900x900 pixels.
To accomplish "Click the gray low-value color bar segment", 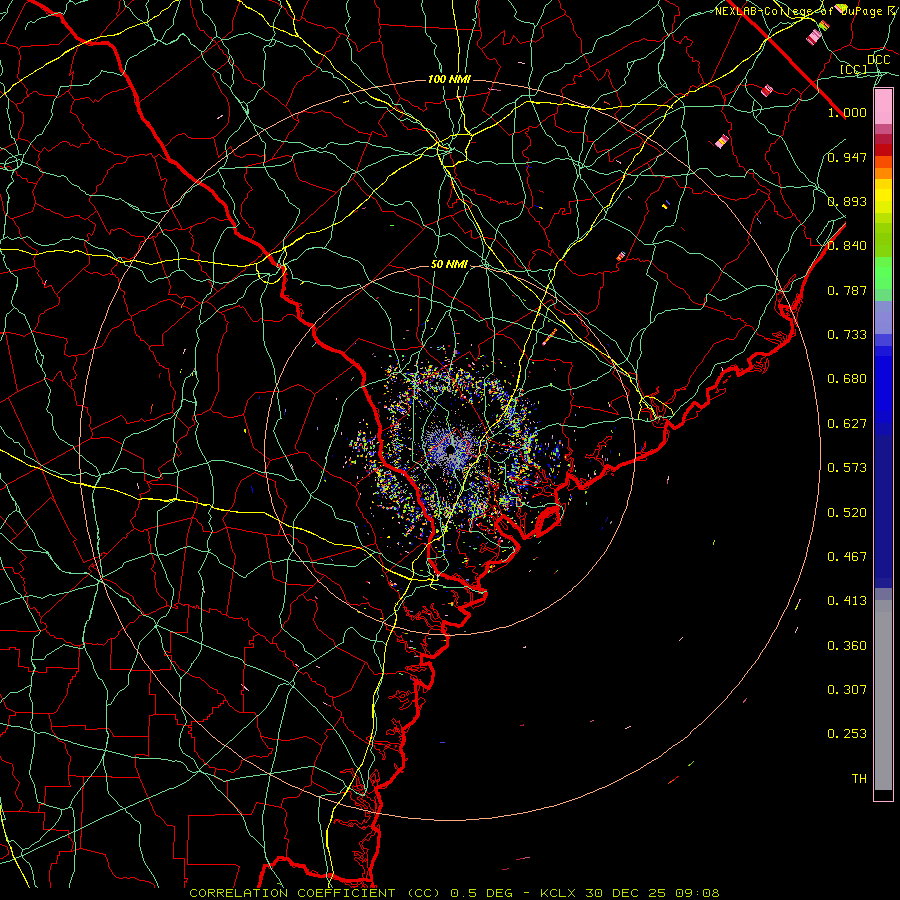I will pyautogui.click(x=883, y=695).
